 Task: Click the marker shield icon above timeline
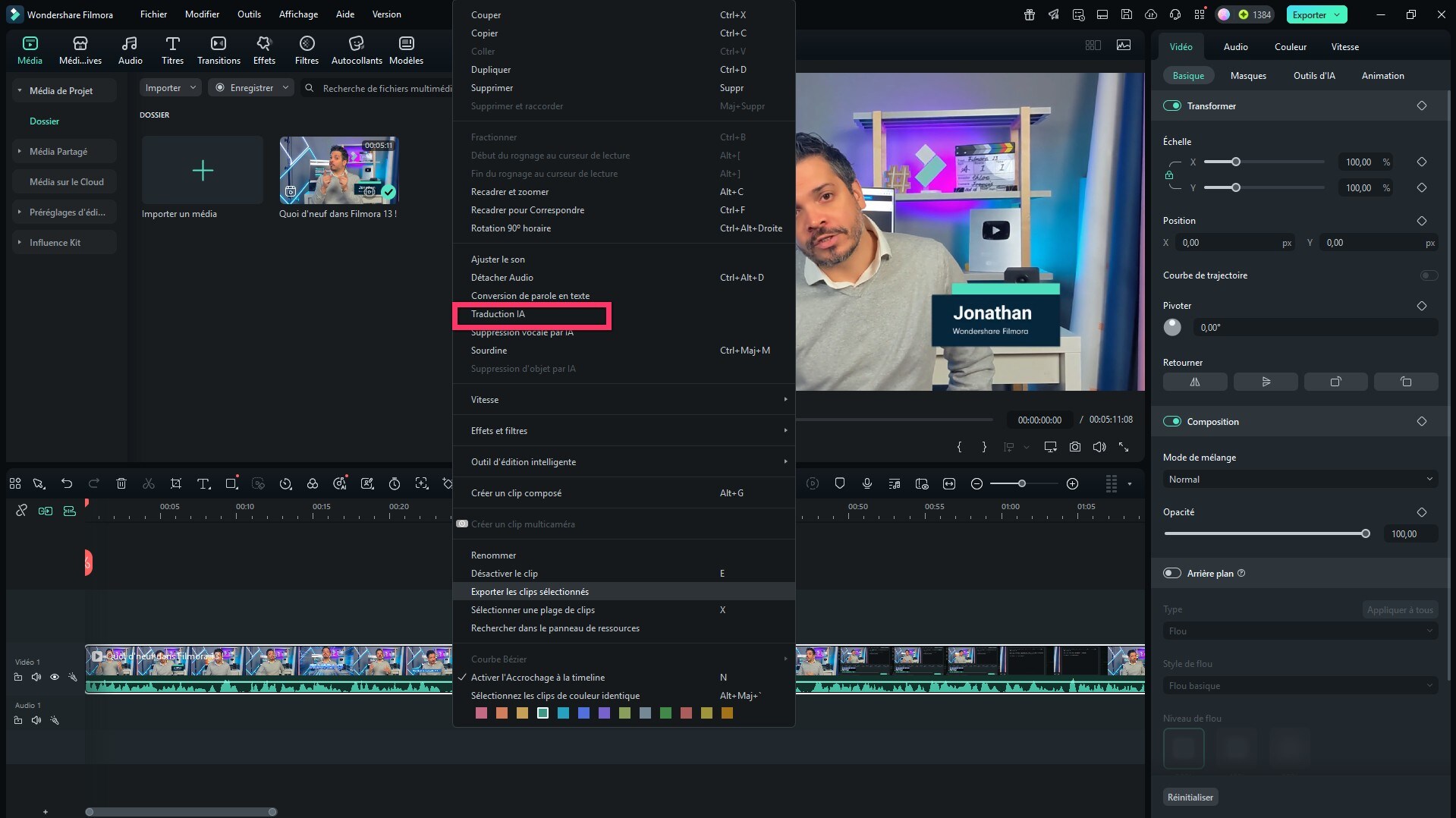pyautogui.click(x=840, y=483)
